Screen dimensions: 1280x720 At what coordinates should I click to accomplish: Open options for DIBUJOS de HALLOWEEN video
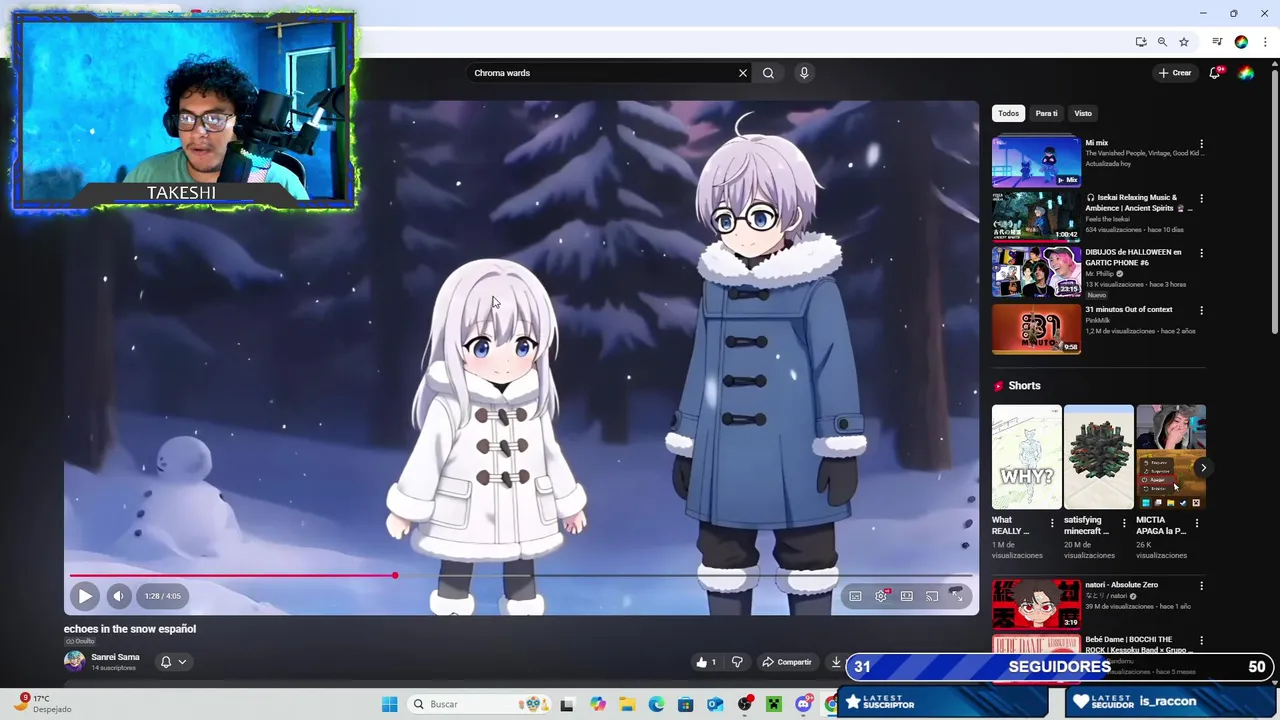[x=1201, y=254]
